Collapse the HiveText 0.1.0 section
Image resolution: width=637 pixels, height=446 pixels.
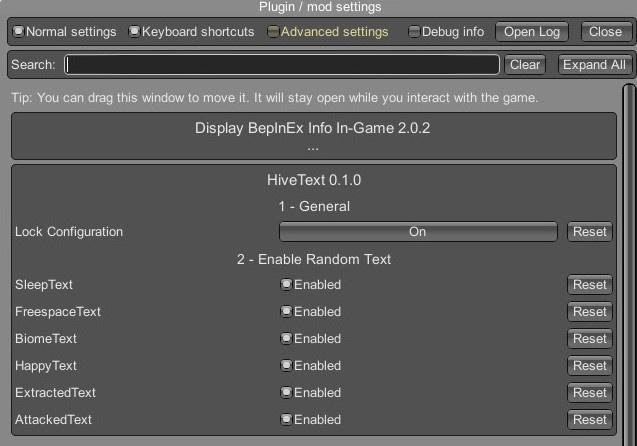(x=314, y=180)
